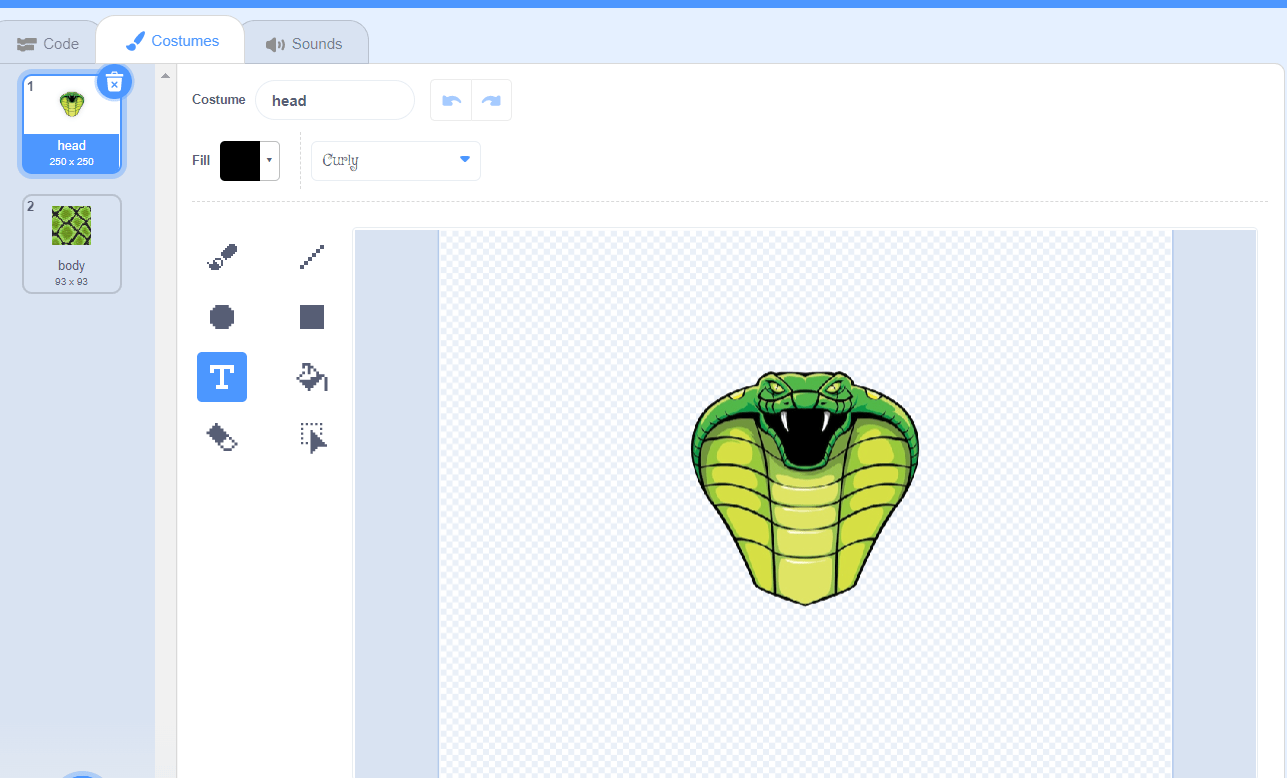Open the Fill color picker

[249, 161]
